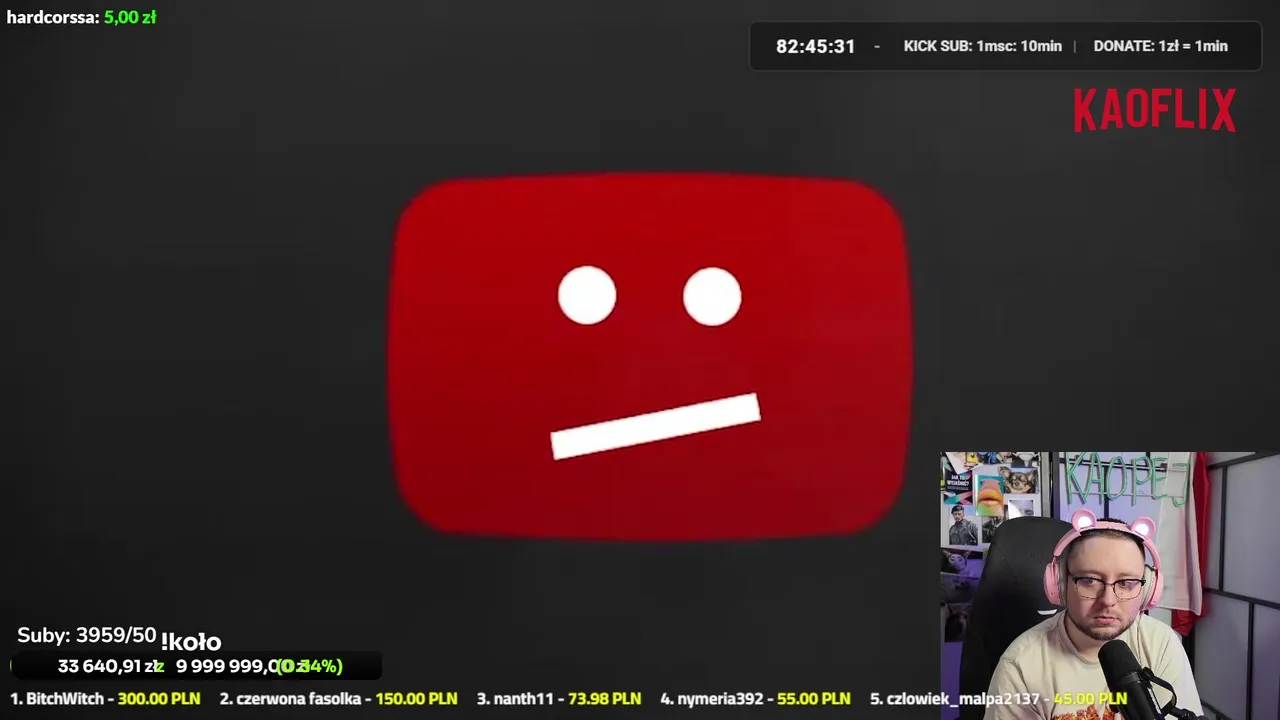1280x720 pixels.
Task: Click the 82:45:31 timer
Action: pyautogui.click(x=815, y=46)
